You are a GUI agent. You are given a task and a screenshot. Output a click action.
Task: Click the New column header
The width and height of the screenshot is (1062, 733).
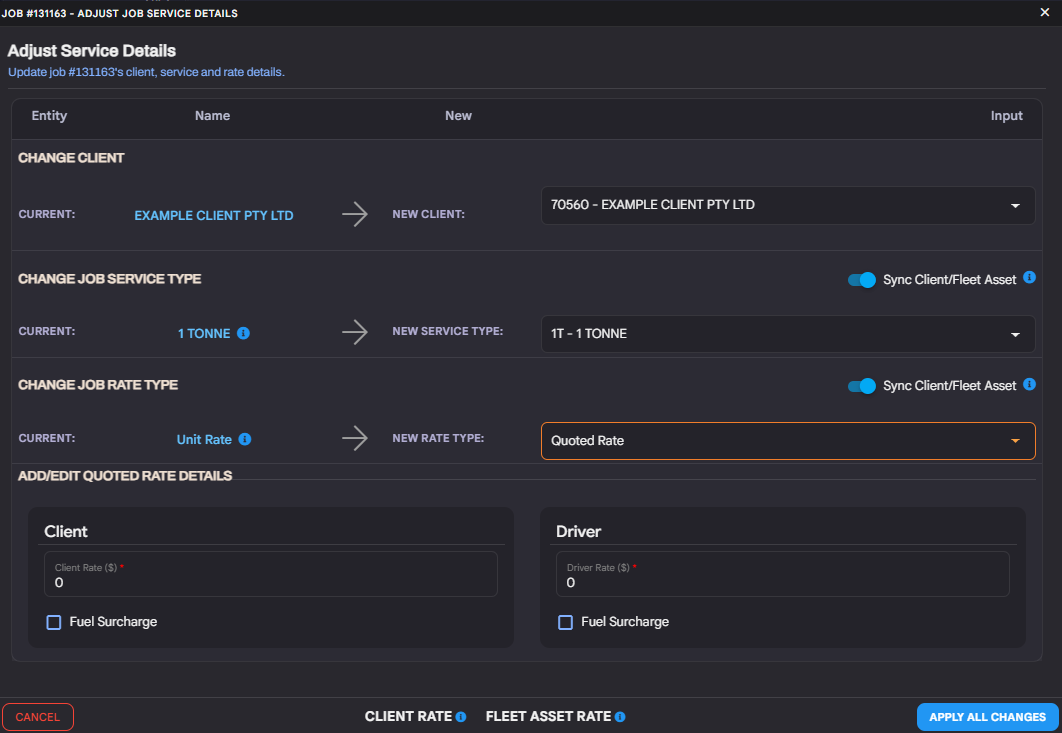tap(459, 116)
